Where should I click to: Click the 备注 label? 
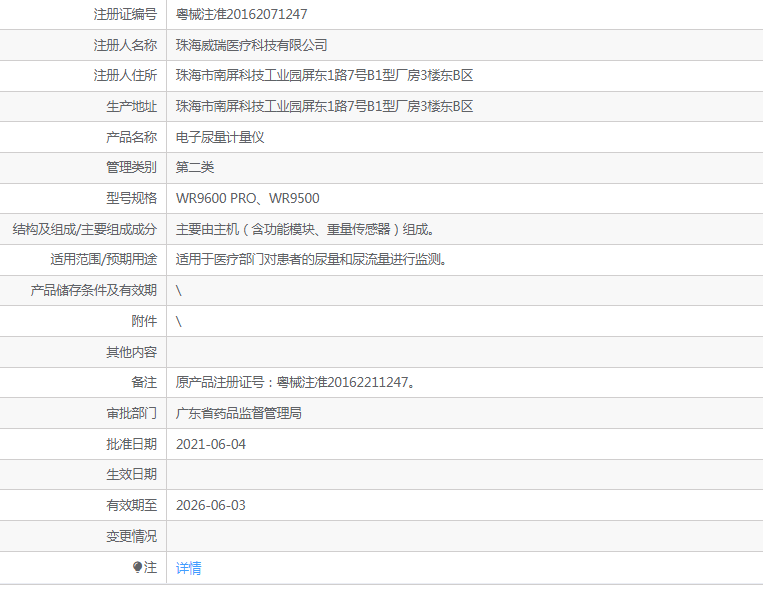point(144,382)
